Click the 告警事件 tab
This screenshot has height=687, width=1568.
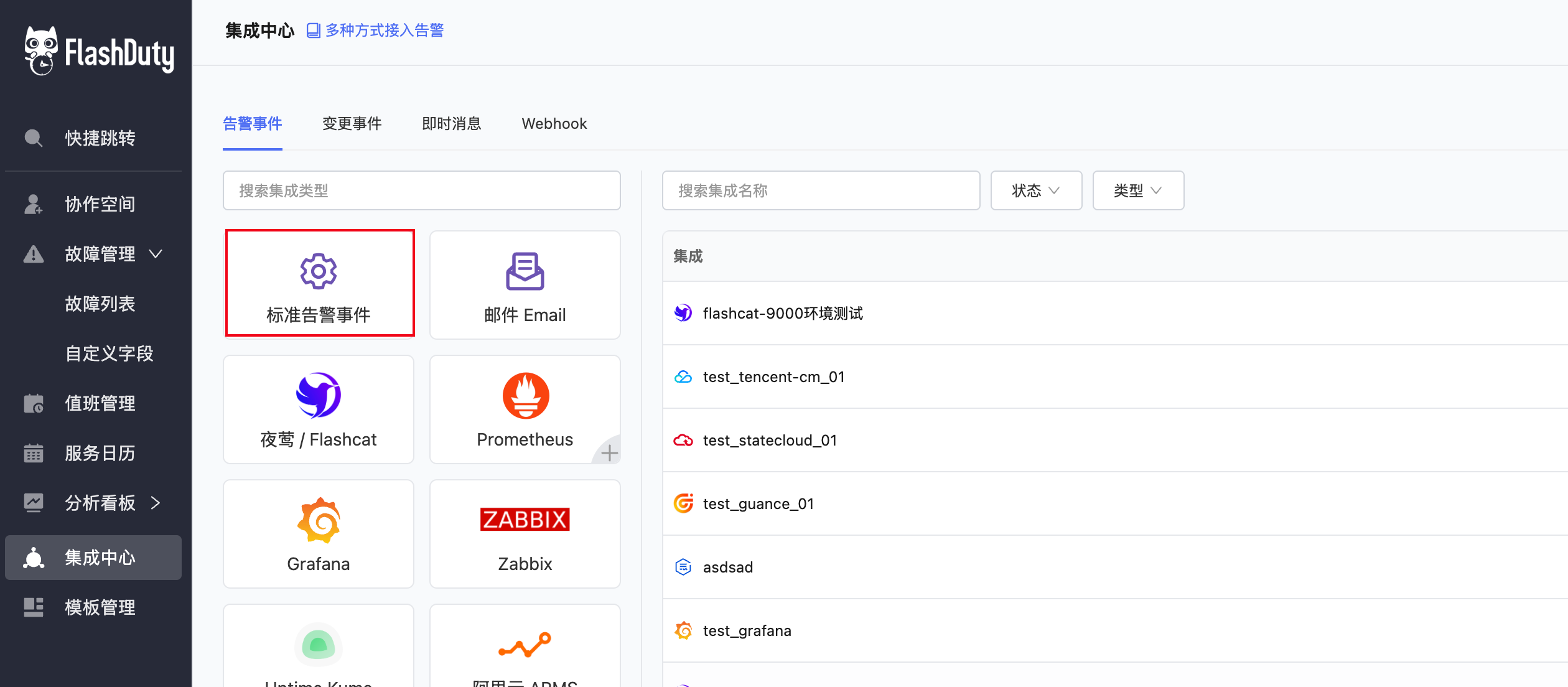253,124
